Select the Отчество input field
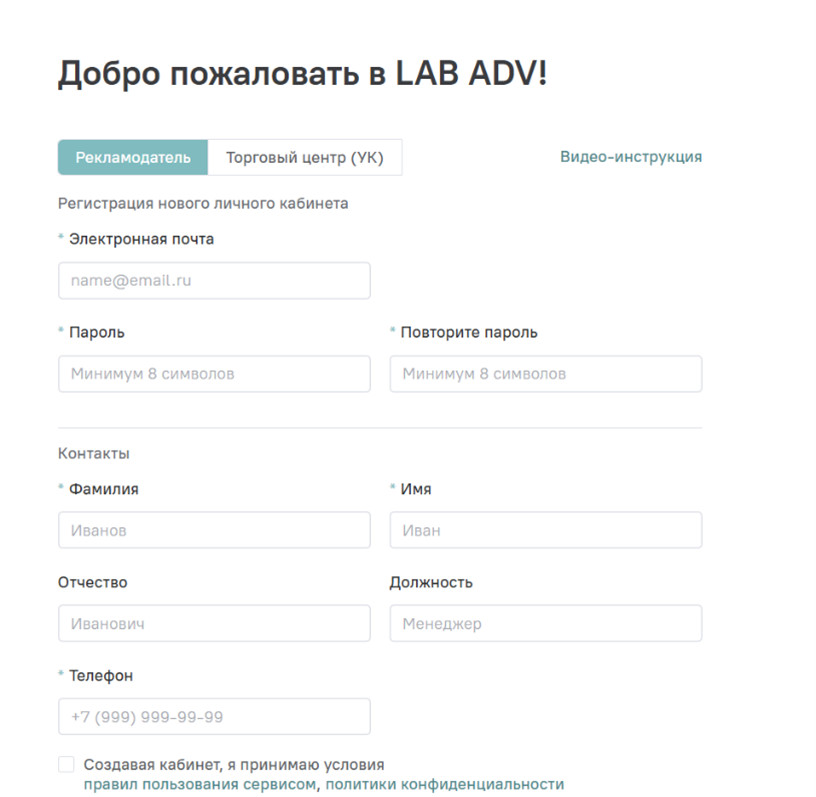 (214, 623)
